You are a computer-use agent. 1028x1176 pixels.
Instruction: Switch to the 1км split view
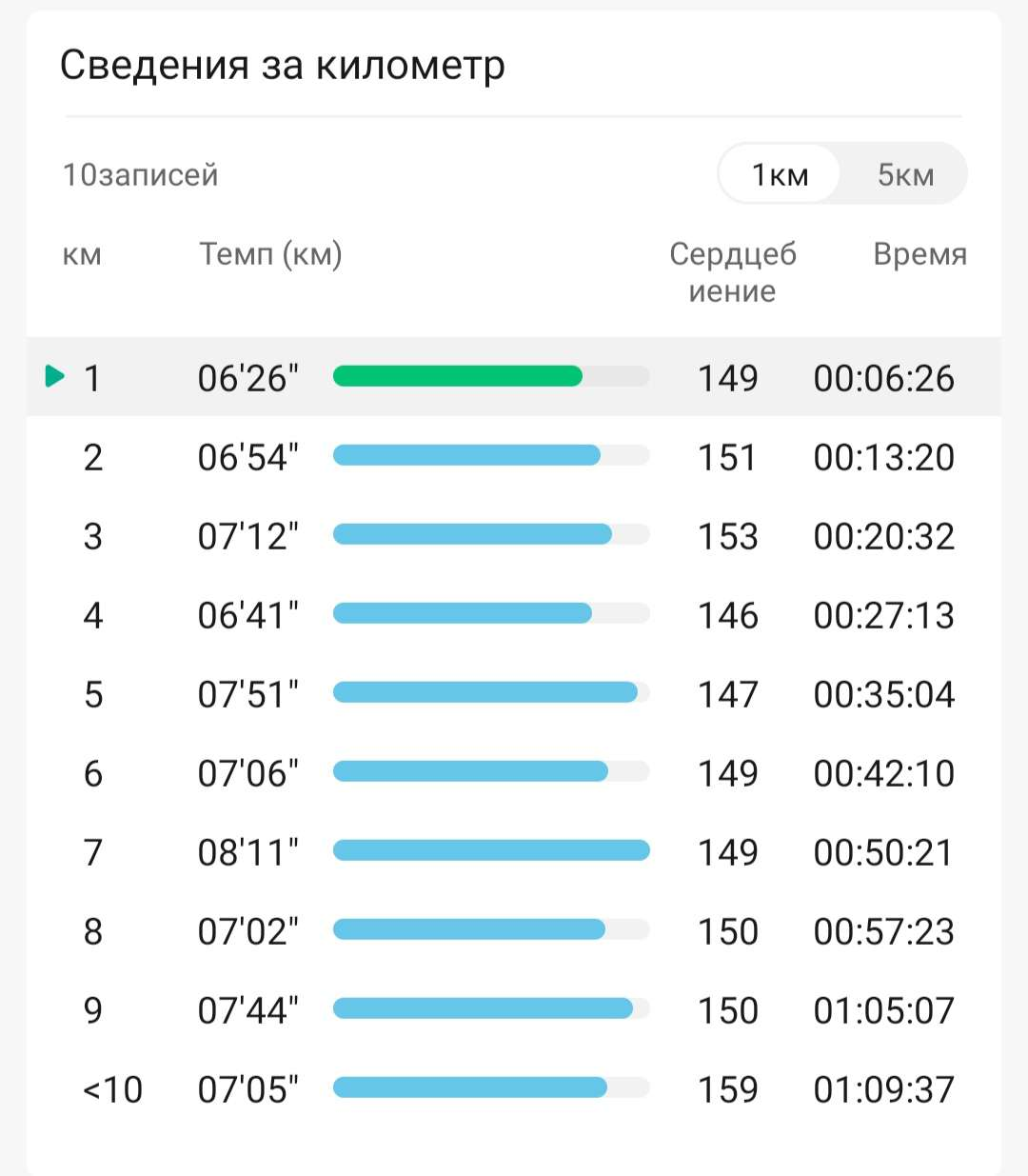point(780,174)
